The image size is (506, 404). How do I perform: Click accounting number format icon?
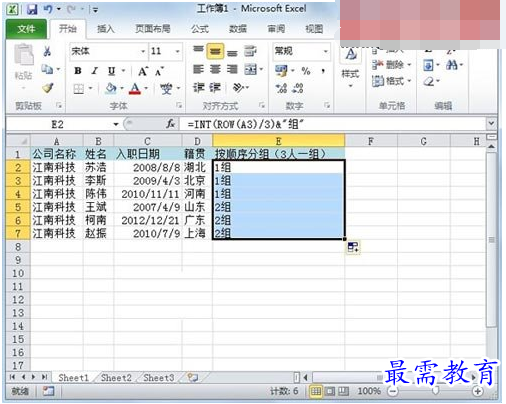[281, 70]
